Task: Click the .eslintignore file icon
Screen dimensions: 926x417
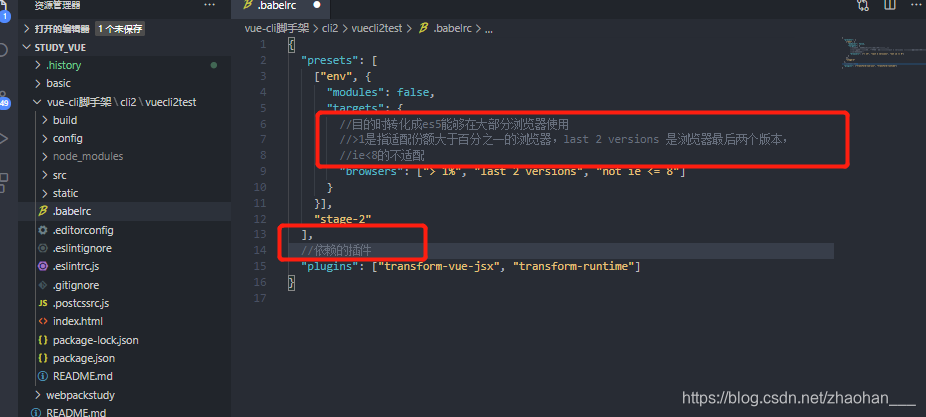Action: (43, 248)
